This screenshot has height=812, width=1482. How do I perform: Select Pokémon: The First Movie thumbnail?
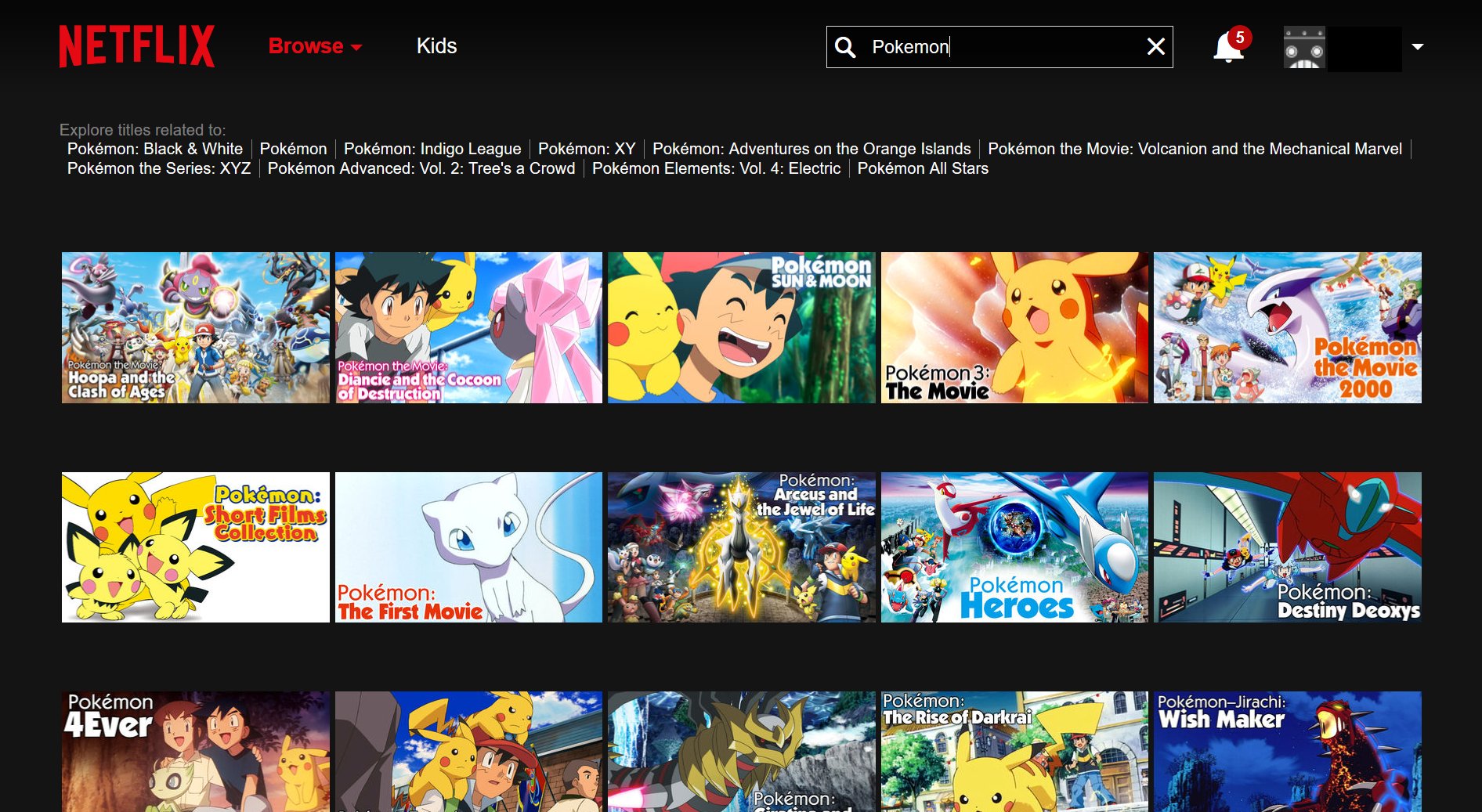468,547
